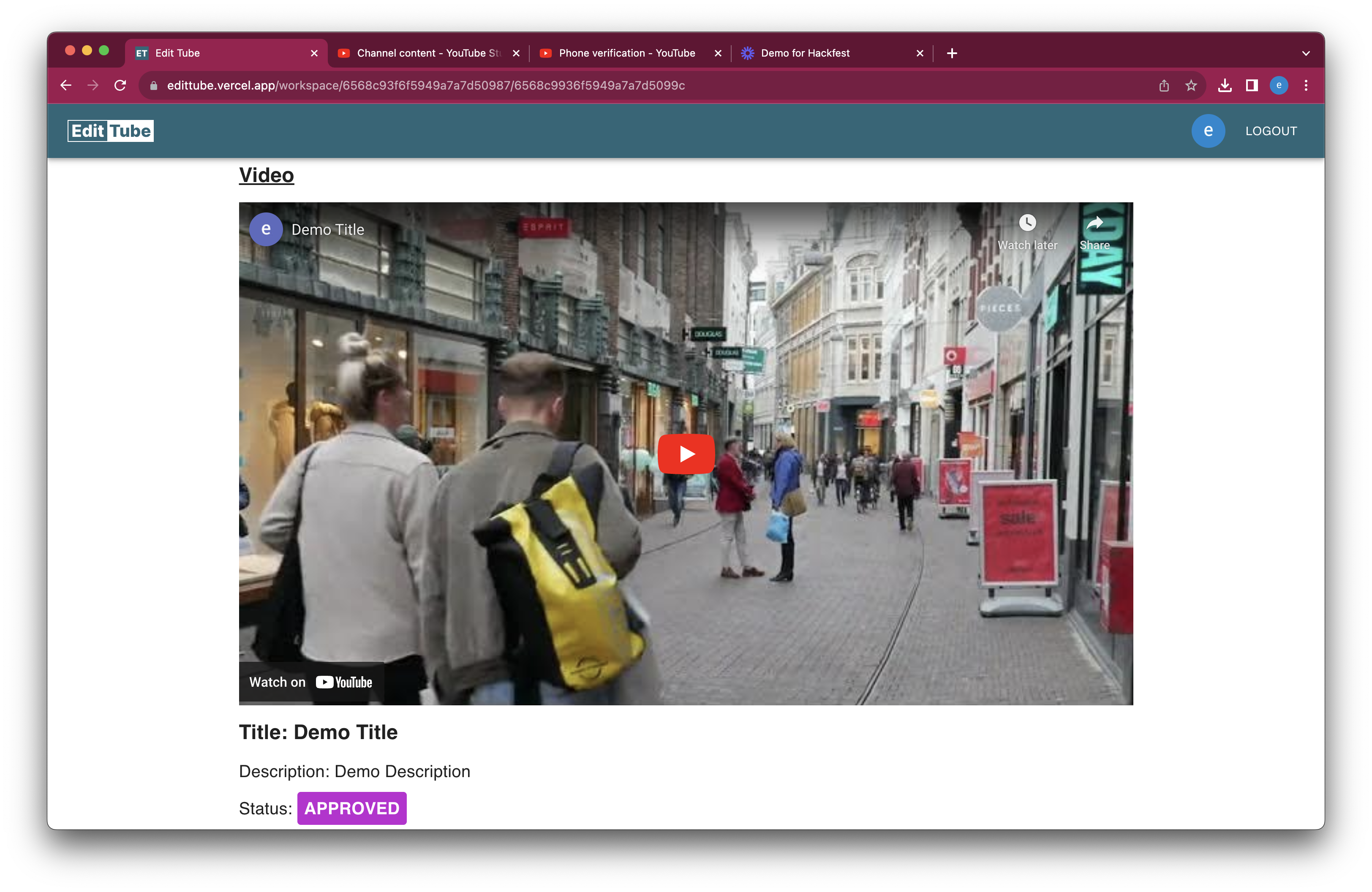The height and width of the screenshot is (892, 1372).
Task: Switch to the Channel content YouTube Studio tab
Action: point(428,53)
